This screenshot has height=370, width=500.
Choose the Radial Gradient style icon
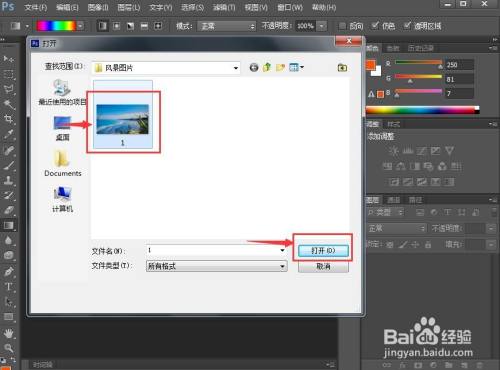(x=116, y=26)
